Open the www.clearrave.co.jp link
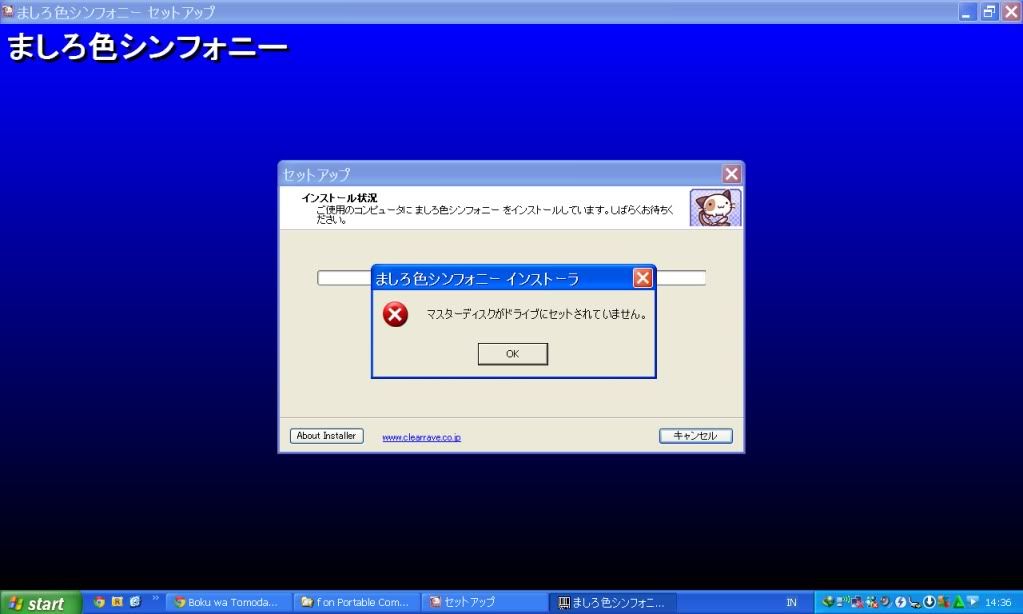This screenshot has width=1023, height=614. [421, 437]
